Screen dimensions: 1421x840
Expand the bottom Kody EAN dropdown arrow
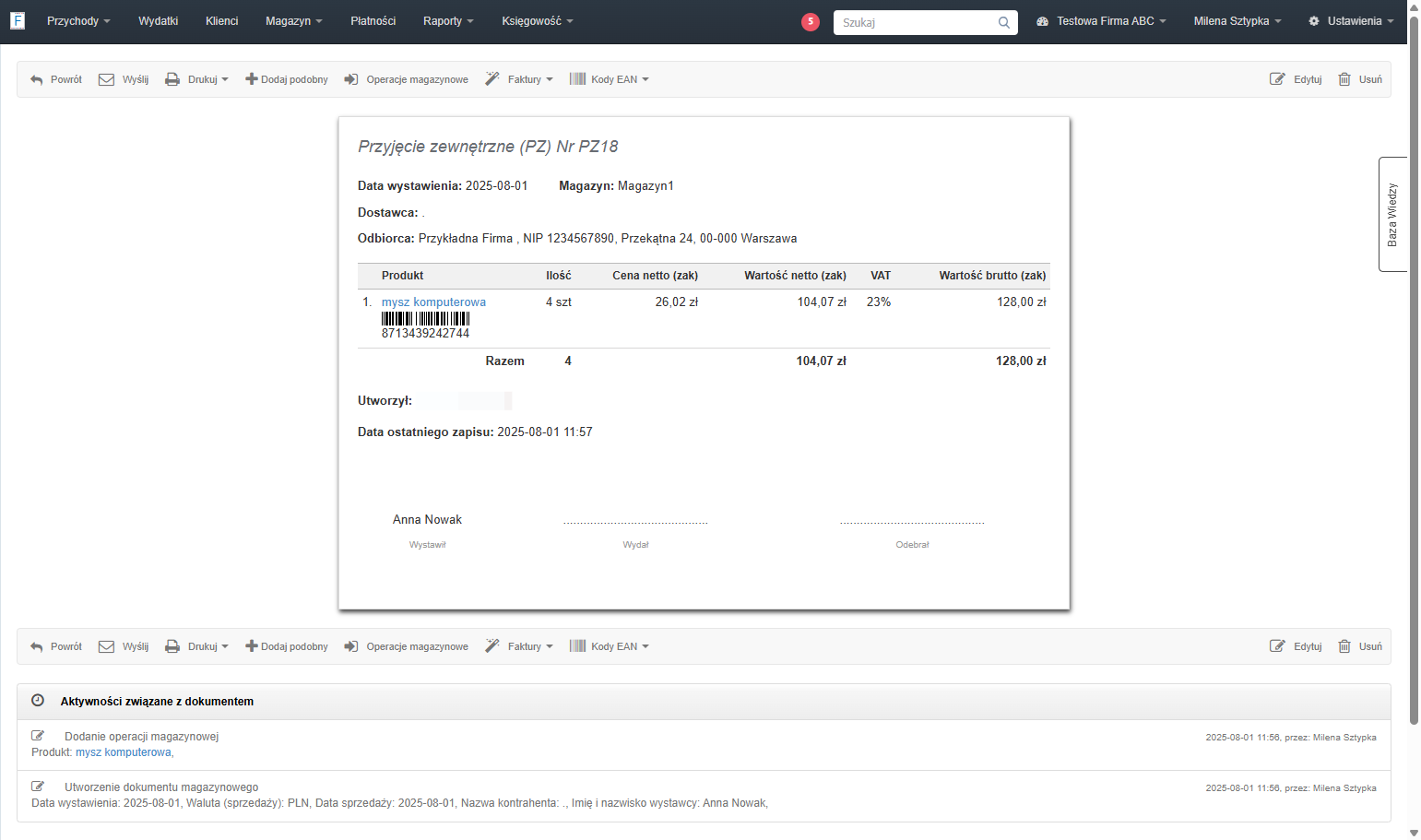(645, 646)
